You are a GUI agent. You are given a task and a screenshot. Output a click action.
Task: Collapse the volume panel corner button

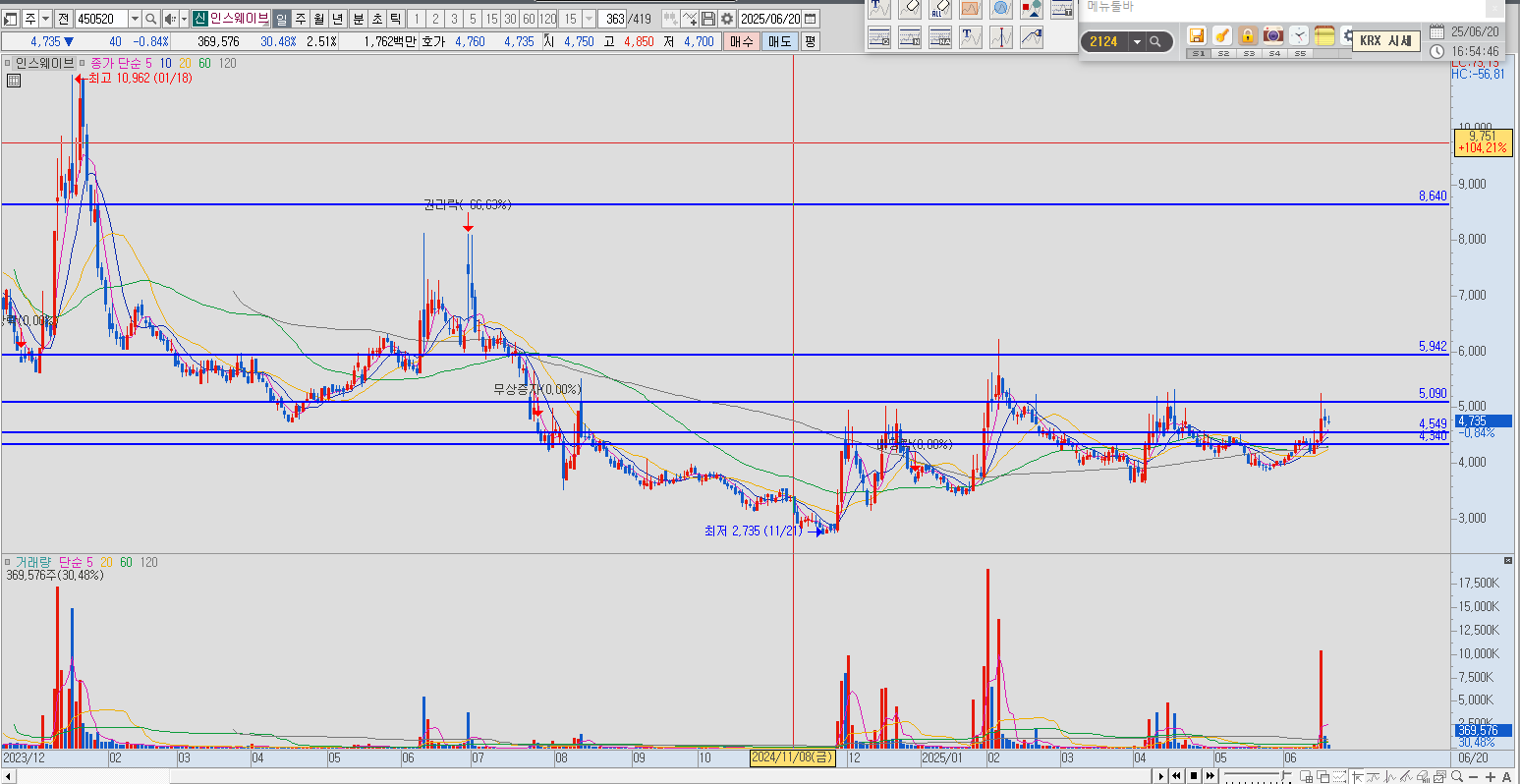click(1508, 560)
